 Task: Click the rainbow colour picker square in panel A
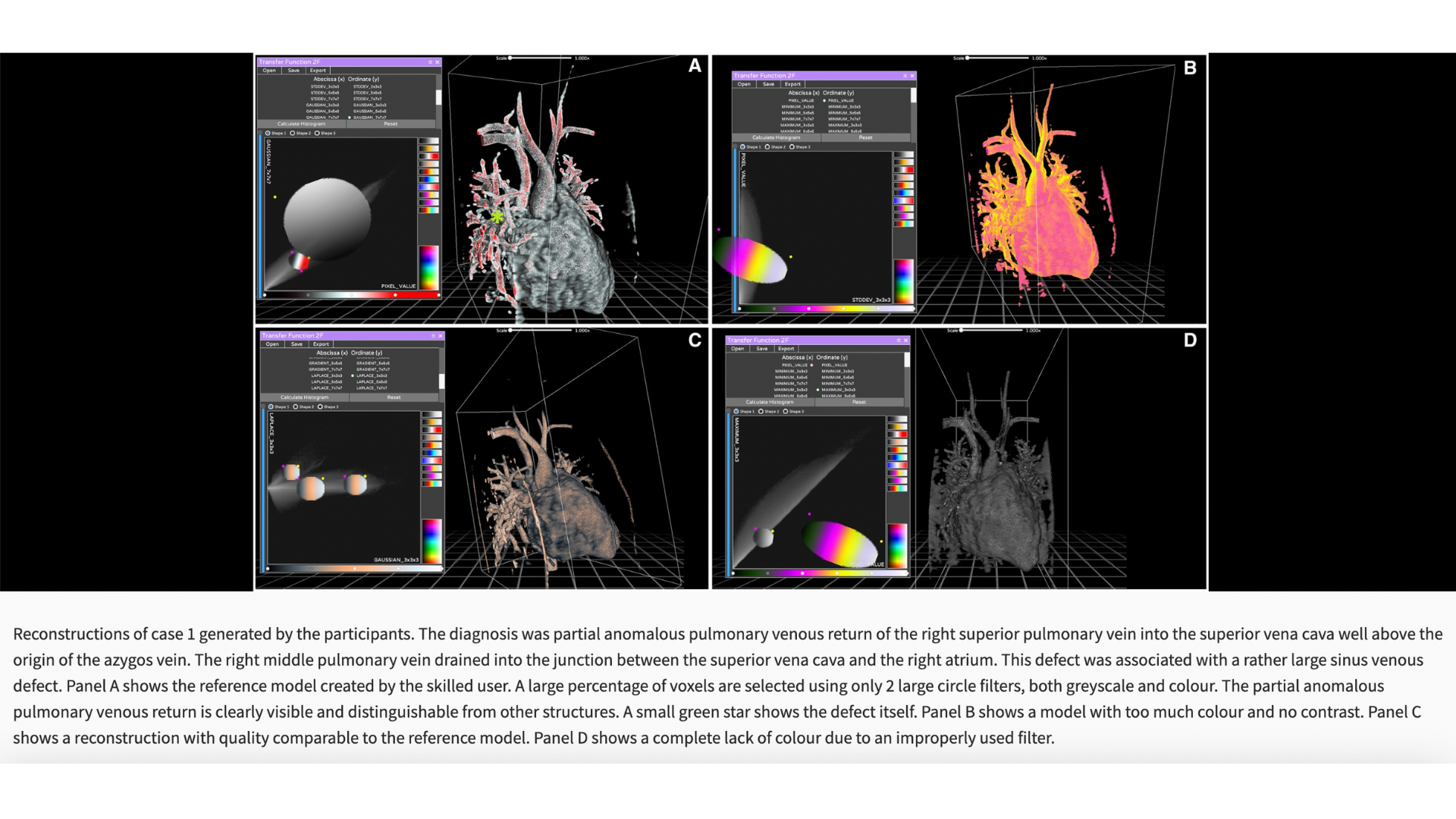429,267
